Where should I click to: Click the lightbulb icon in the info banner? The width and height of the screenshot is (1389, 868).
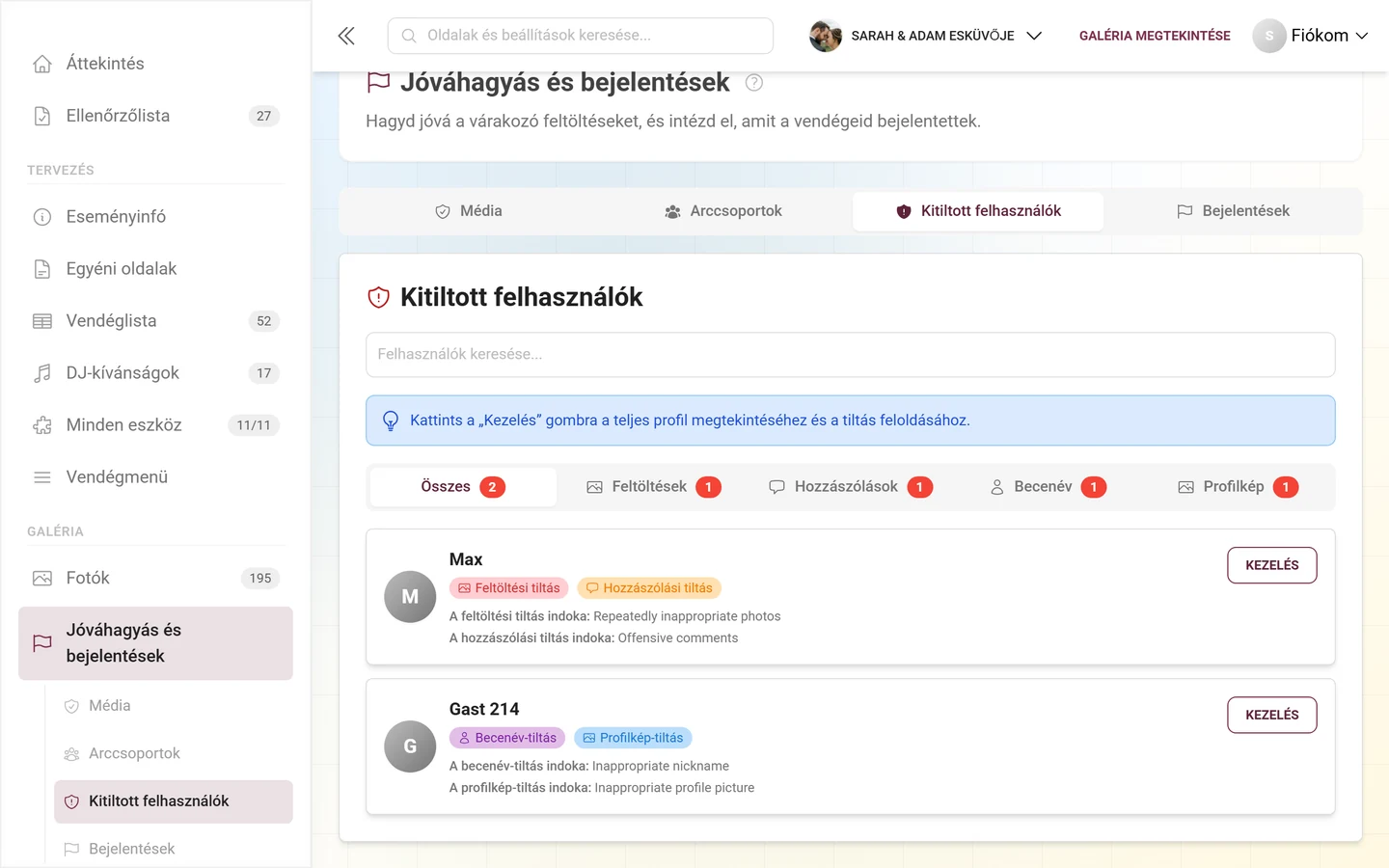coord(391,420)
